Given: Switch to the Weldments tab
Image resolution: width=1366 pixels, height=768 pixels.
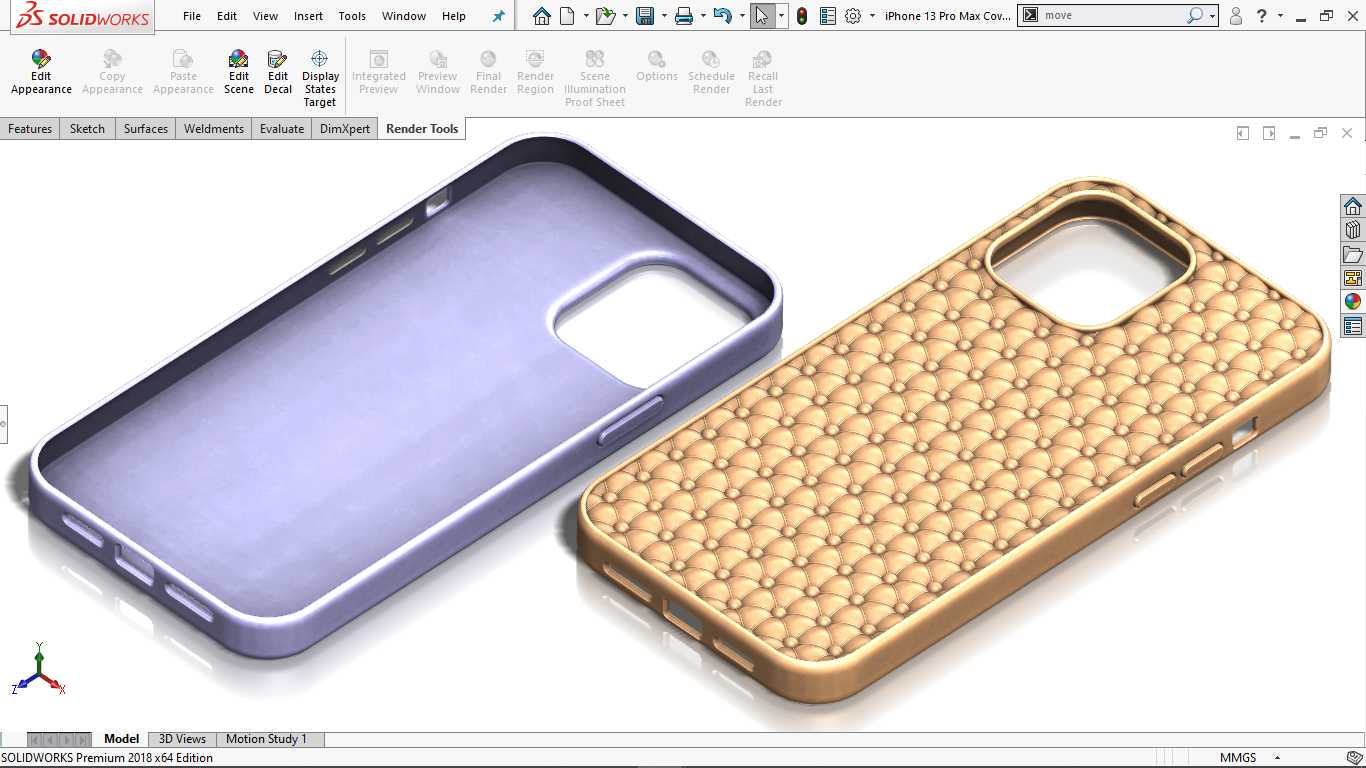Looking at the screenshot, I should point(214,129).
